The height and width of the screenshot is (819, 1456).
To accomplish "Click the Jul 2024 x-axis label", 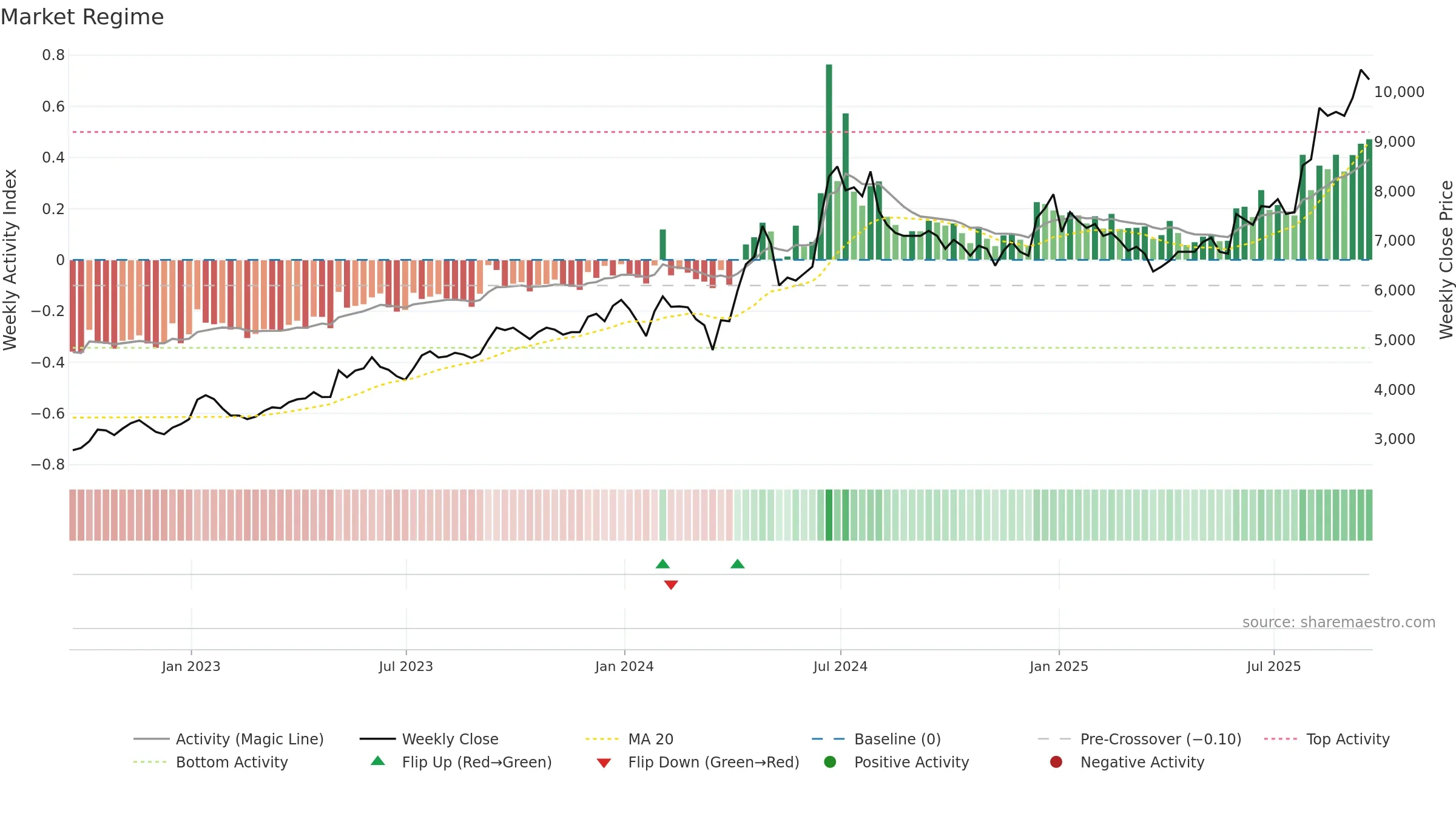I will coord(840,667).
